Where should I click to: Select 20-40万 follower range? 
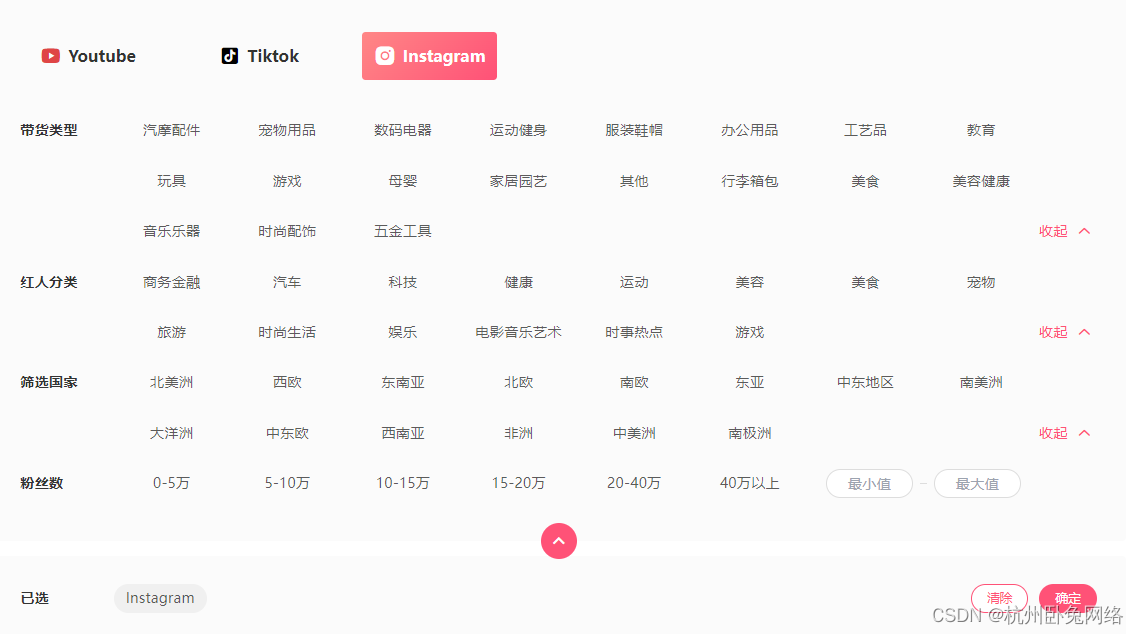pos(633,483)
